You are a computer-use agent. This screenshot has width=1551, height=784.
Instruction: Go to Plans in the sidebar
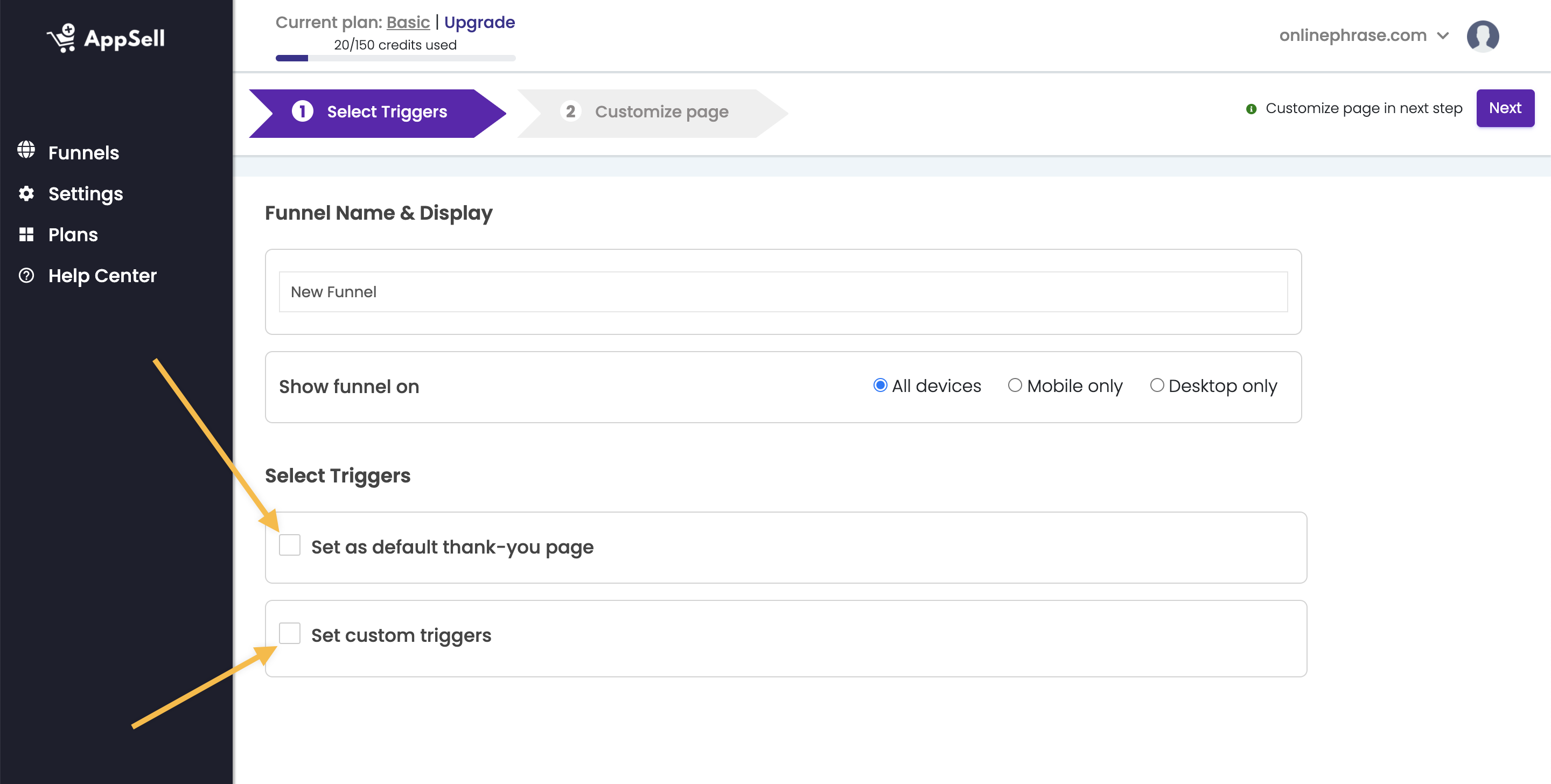coord(73,234)
